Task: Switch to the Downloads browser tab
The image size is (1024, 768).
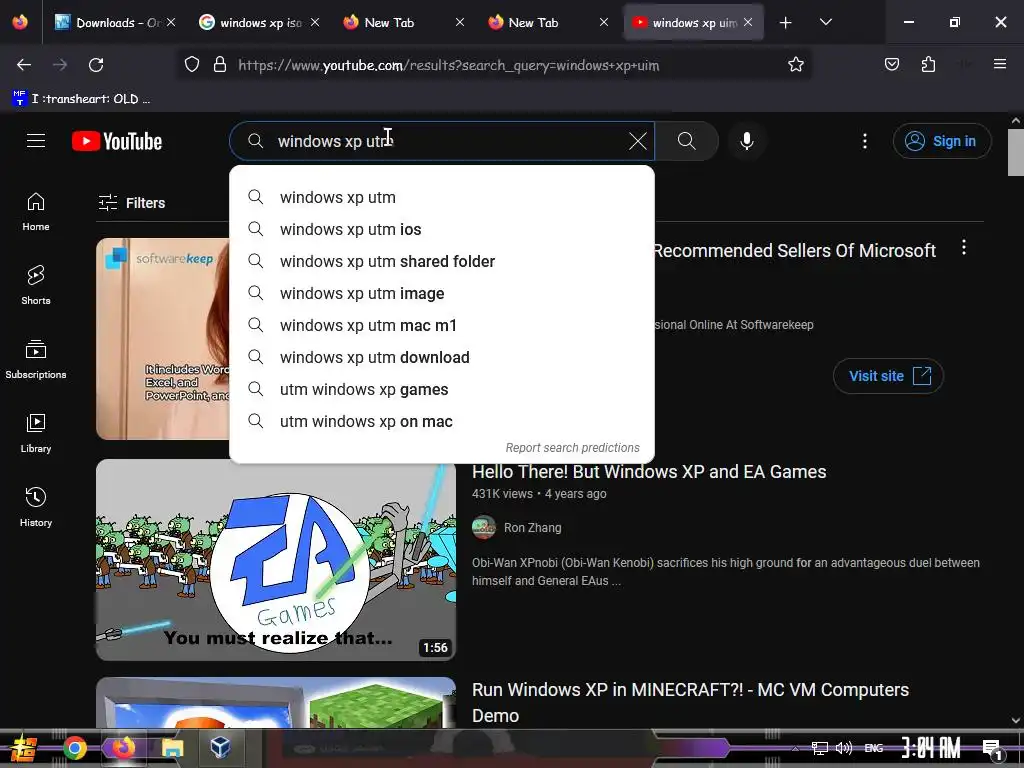Action: pyautogui.click(x=115, y=23)
